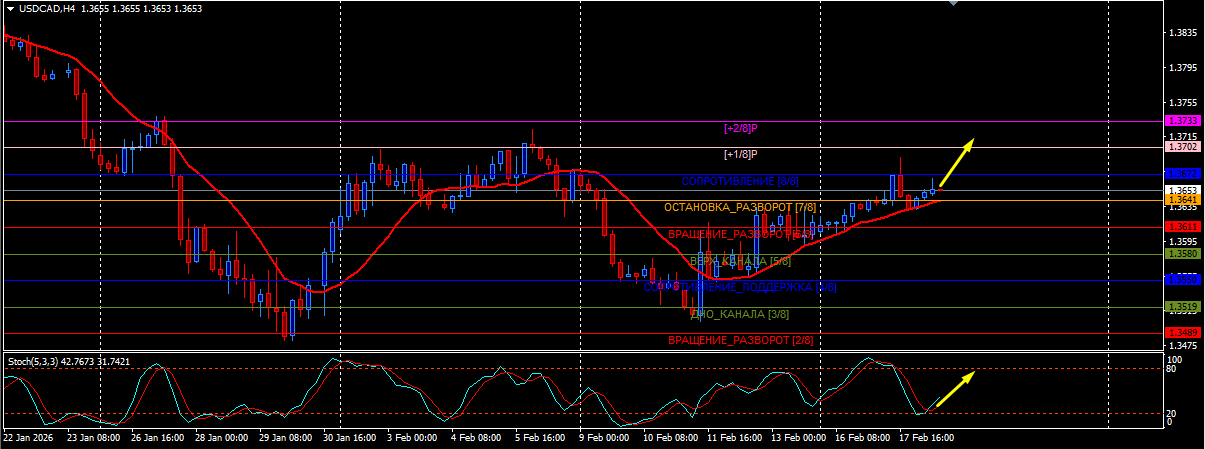Screen dimensions: 1205x449
Task: Click the green 1.3519 price label
Action: pos(1183,307)
